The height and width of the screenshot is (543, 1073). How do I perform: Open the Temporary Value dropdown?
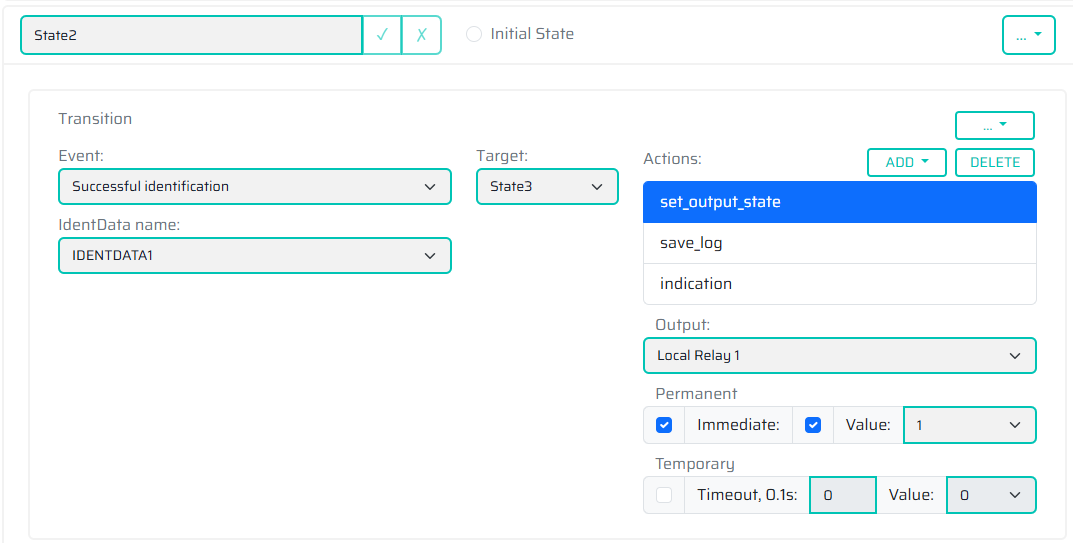pyautogui.click(x=991, y=495)
